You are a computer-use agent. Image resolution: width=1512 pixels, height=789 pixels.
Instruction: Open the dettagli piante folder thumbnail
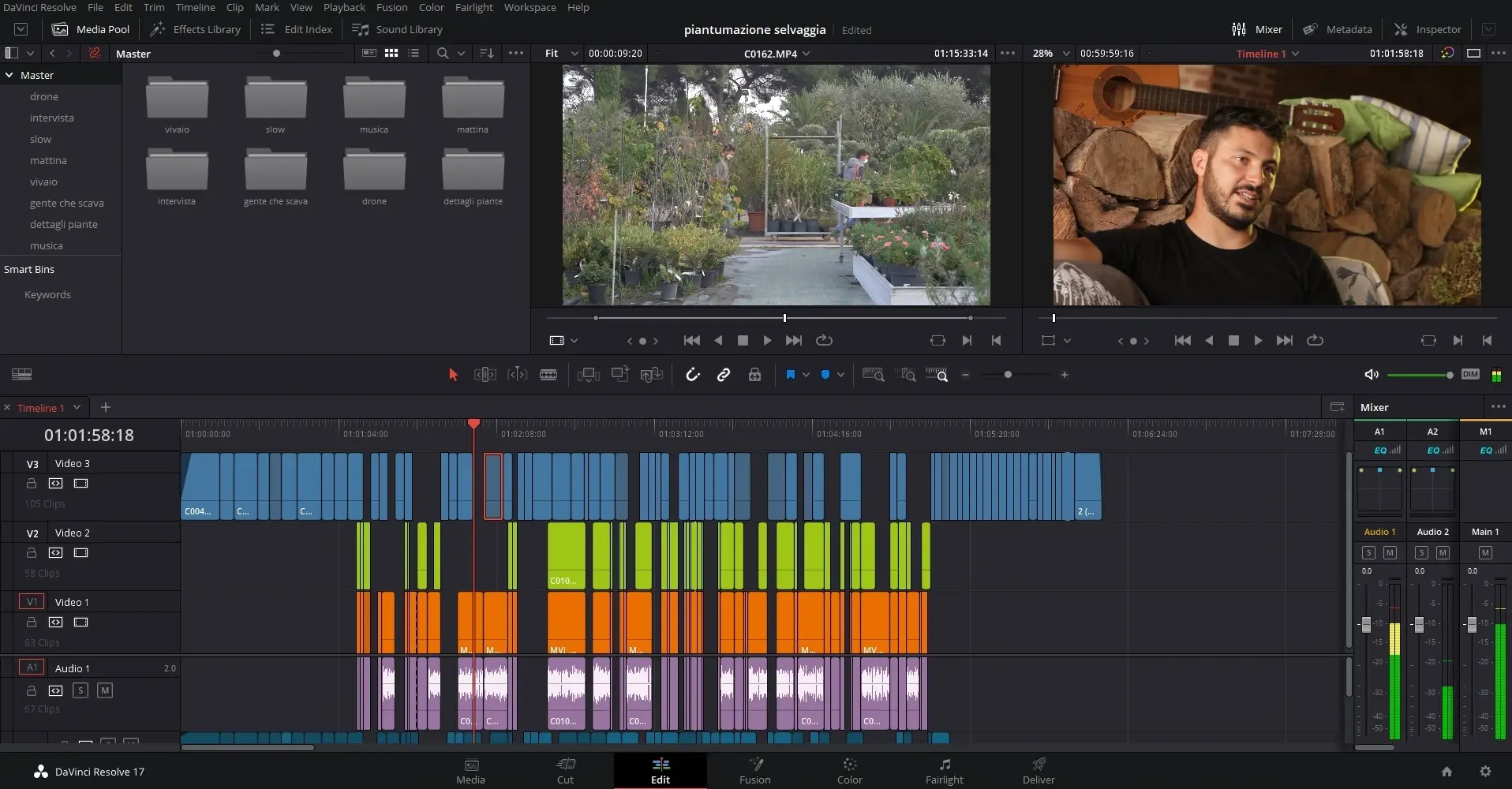click(473, 171)
